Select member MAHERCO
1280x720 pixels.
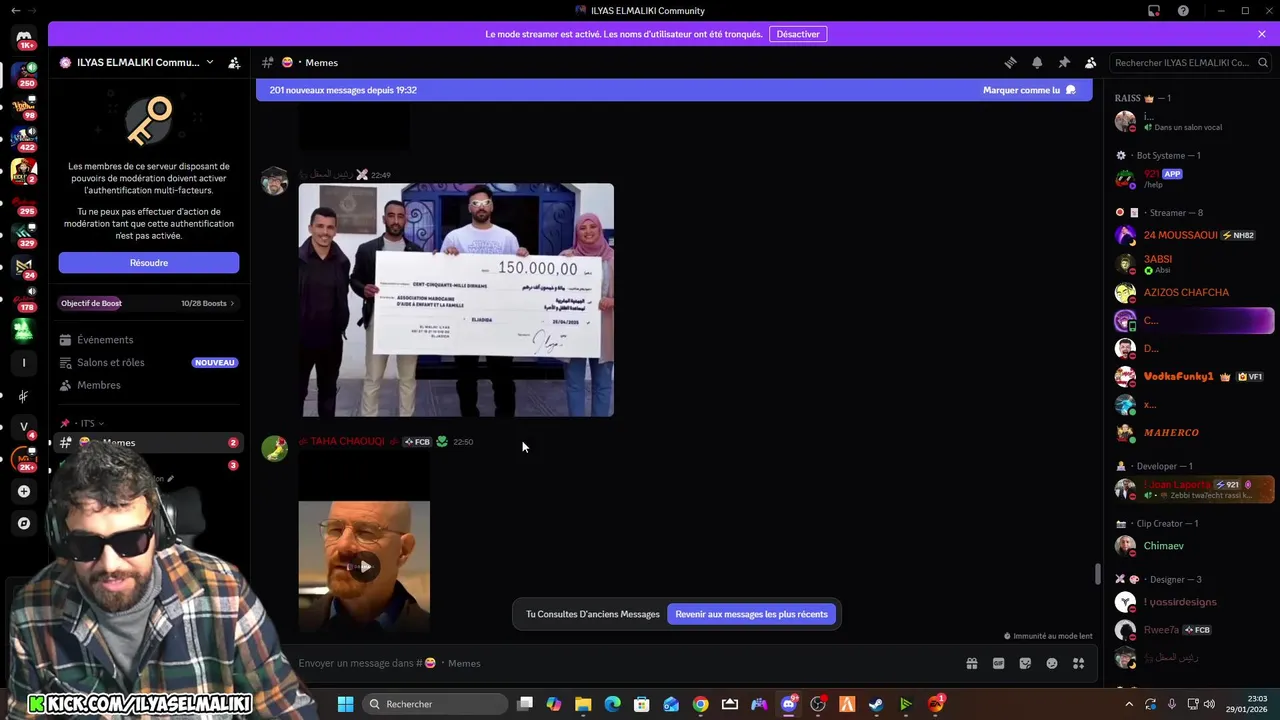pyautogui.click(x=1194, y=433)
